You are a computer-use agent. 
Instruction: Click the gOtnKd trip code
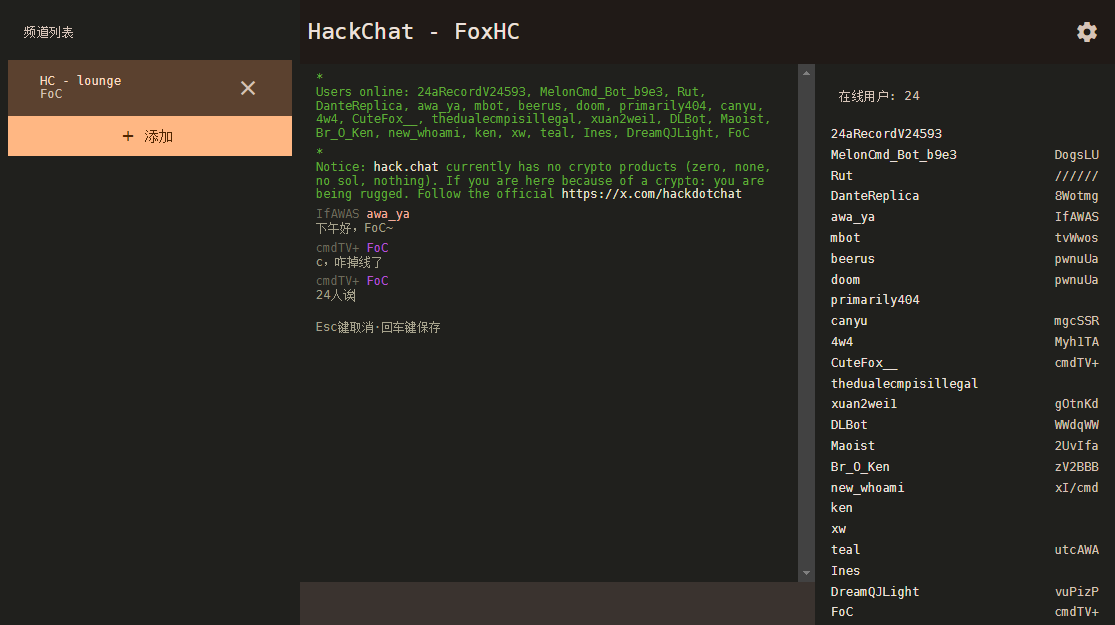tap(1077, 403)
